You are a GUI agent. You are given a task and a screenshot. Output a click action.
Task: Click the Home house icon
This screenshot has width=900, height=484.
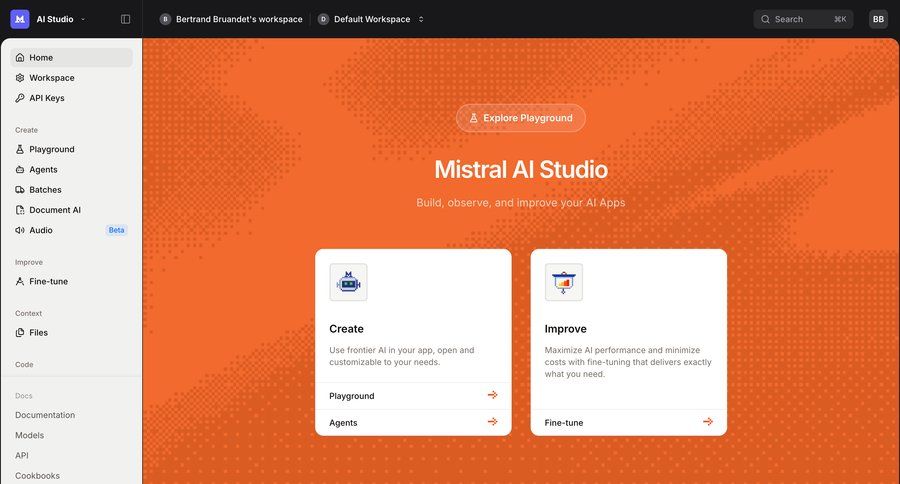[x=20, y=57]
